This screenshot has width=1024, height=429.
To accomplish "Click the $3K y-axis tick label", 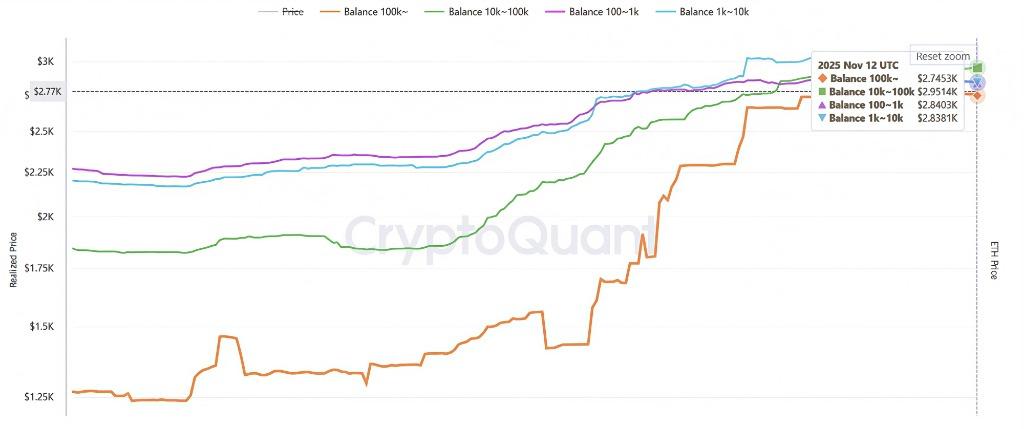I will [46, 62].
